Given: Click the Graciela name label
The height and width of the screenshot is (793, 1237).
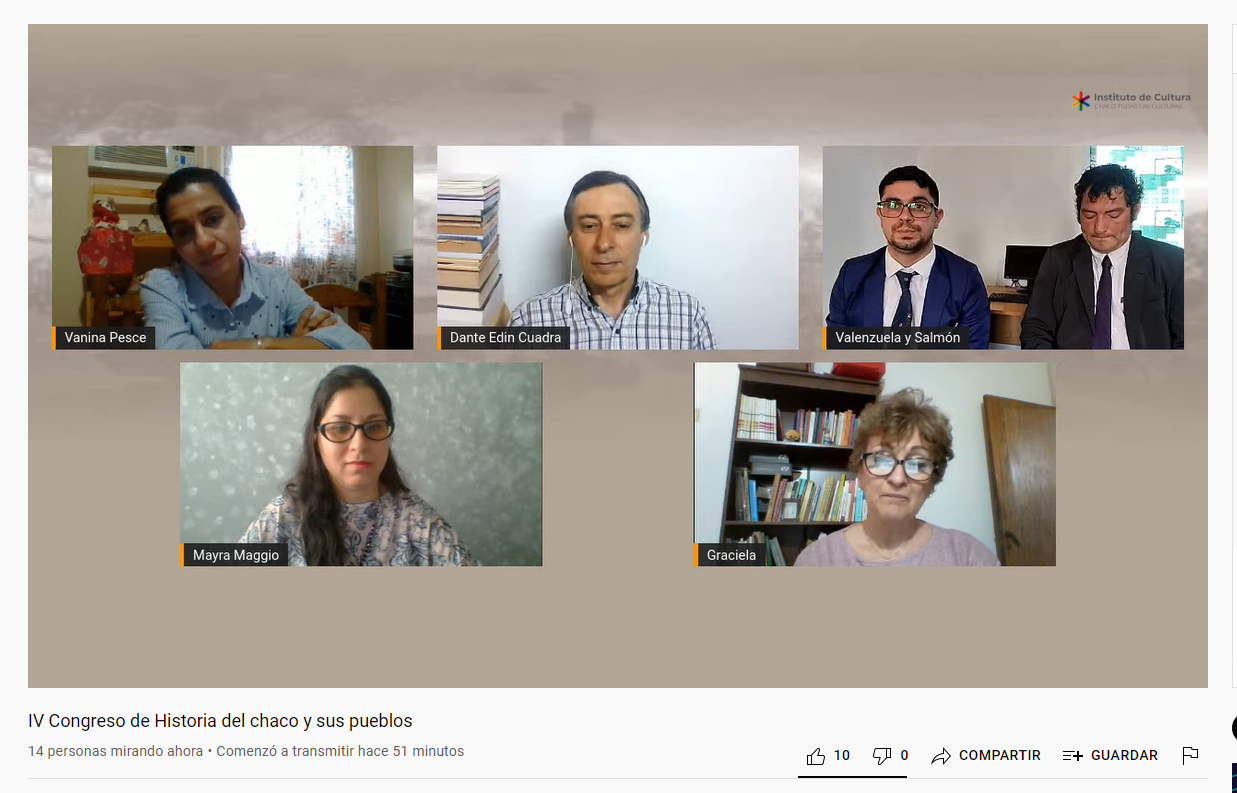Looking at the screenshot, I should (731, 555).
